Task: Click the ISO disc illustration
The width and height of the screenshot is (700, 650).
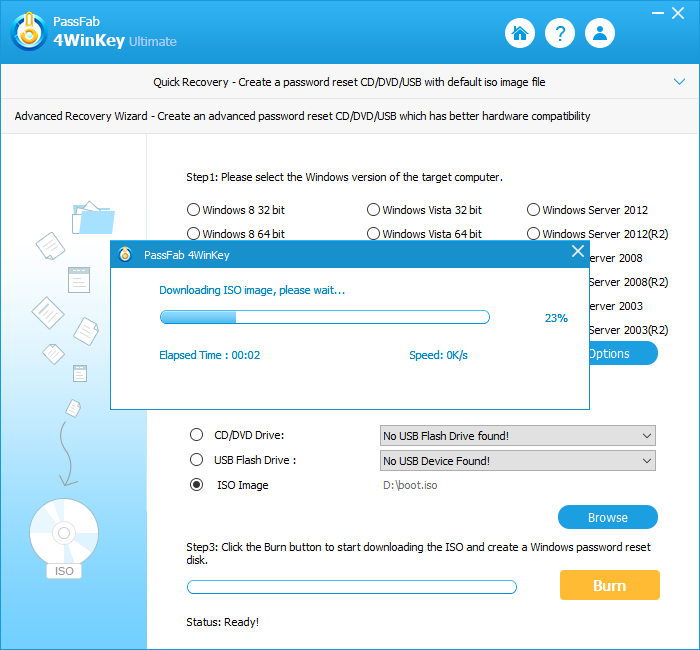Action: point(64,538)
